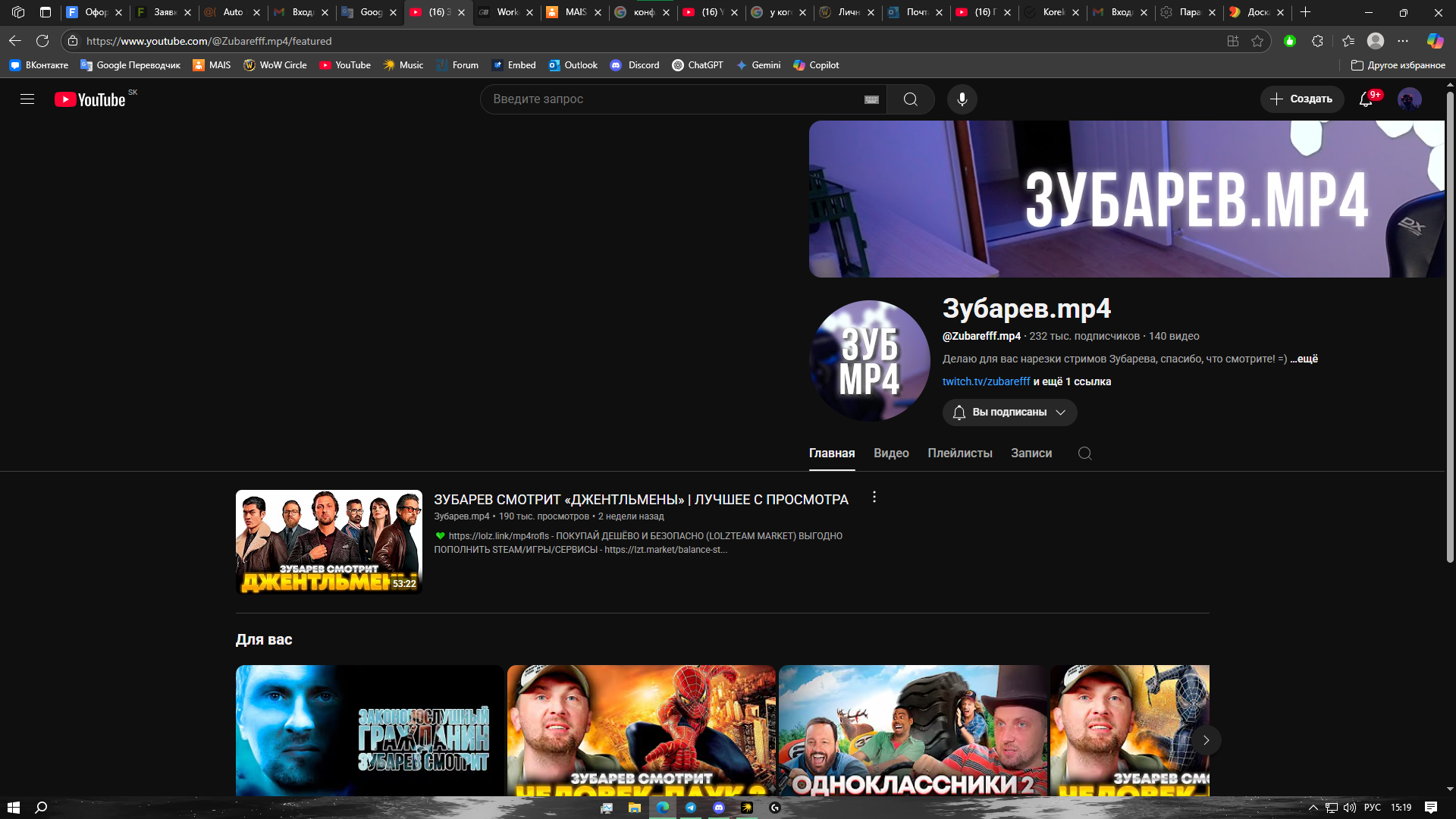Open the Законопослушный гражданин video thumbnail
Viewport: 1456px width, 819px height.
(369, 731)
